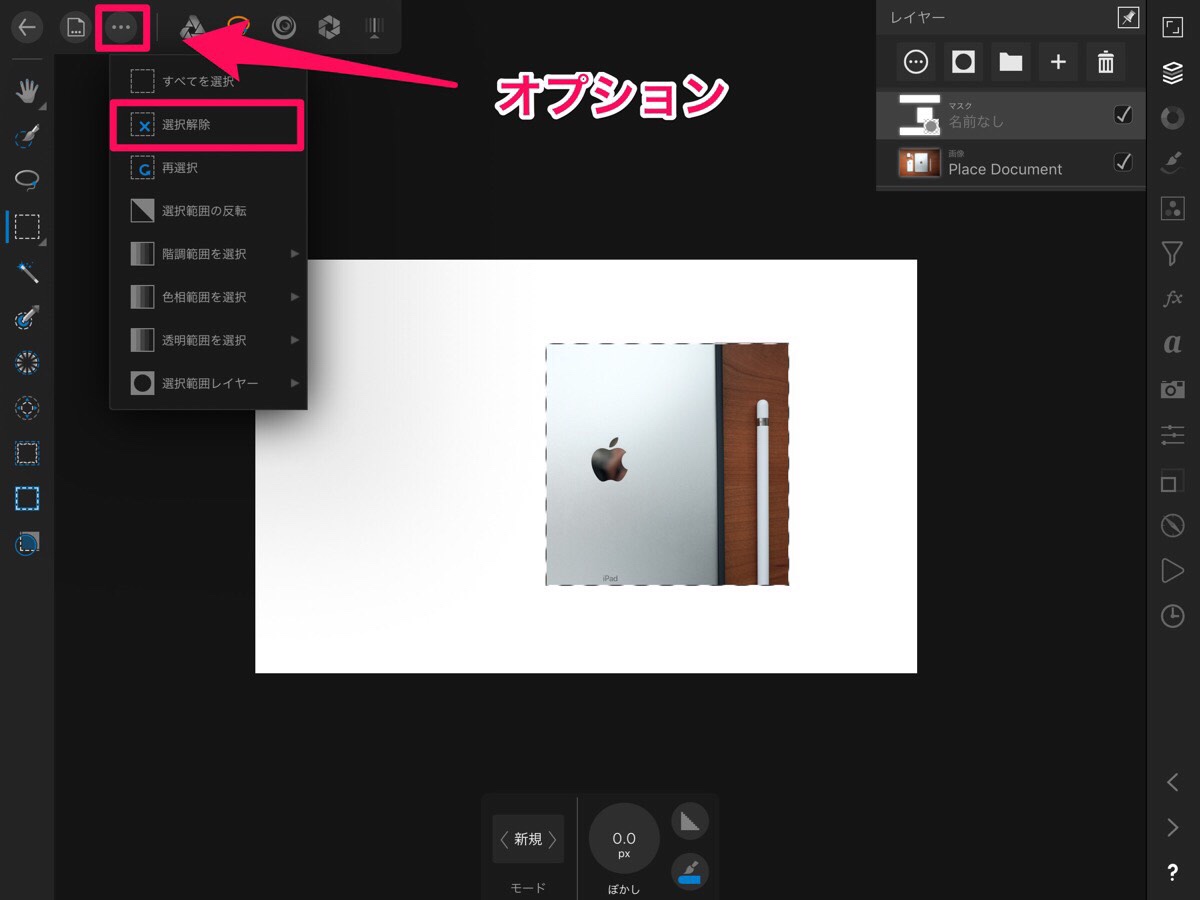The width and height of the screenshot is (1200, 900).
Task: Open the Brushes studio icon
Action: point(1173,163)
